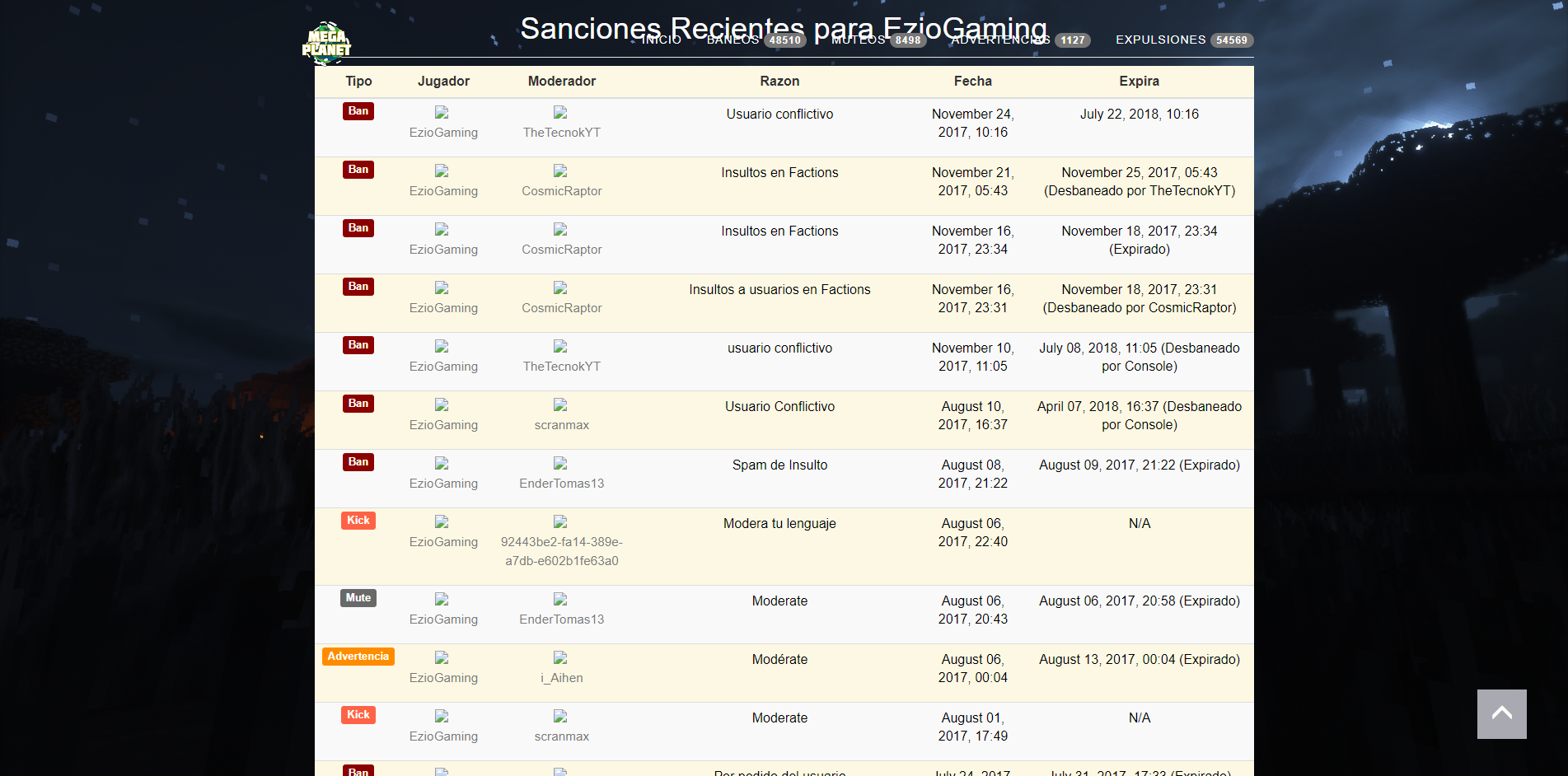Click i_Aihen's avatar icon
The image size is (1568, 776).
click(x=560, y=657)
